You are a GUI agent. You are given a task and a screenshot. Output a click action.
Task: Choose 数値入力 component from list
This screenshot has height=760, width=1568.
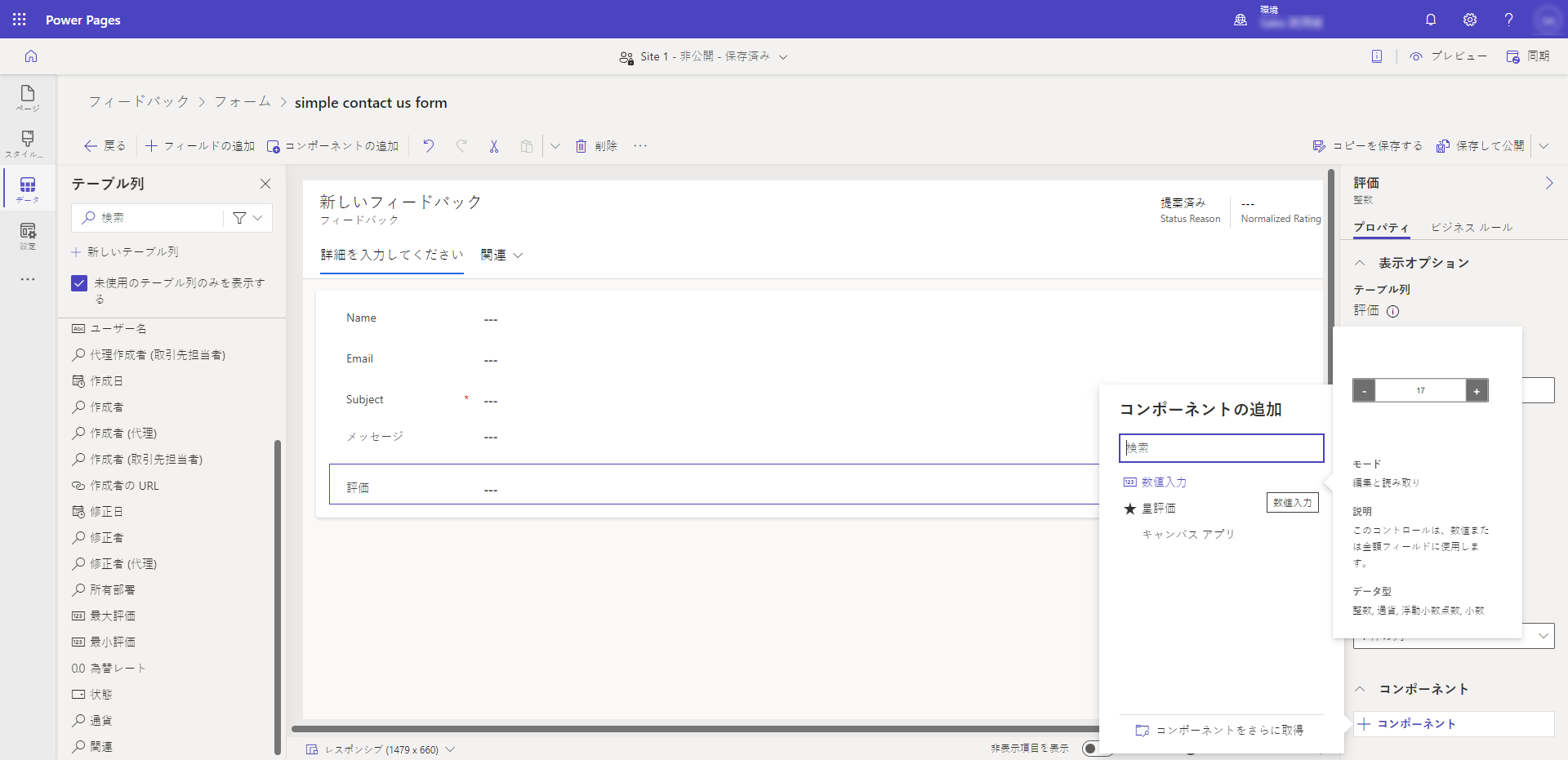click(x=1164, y=482)
